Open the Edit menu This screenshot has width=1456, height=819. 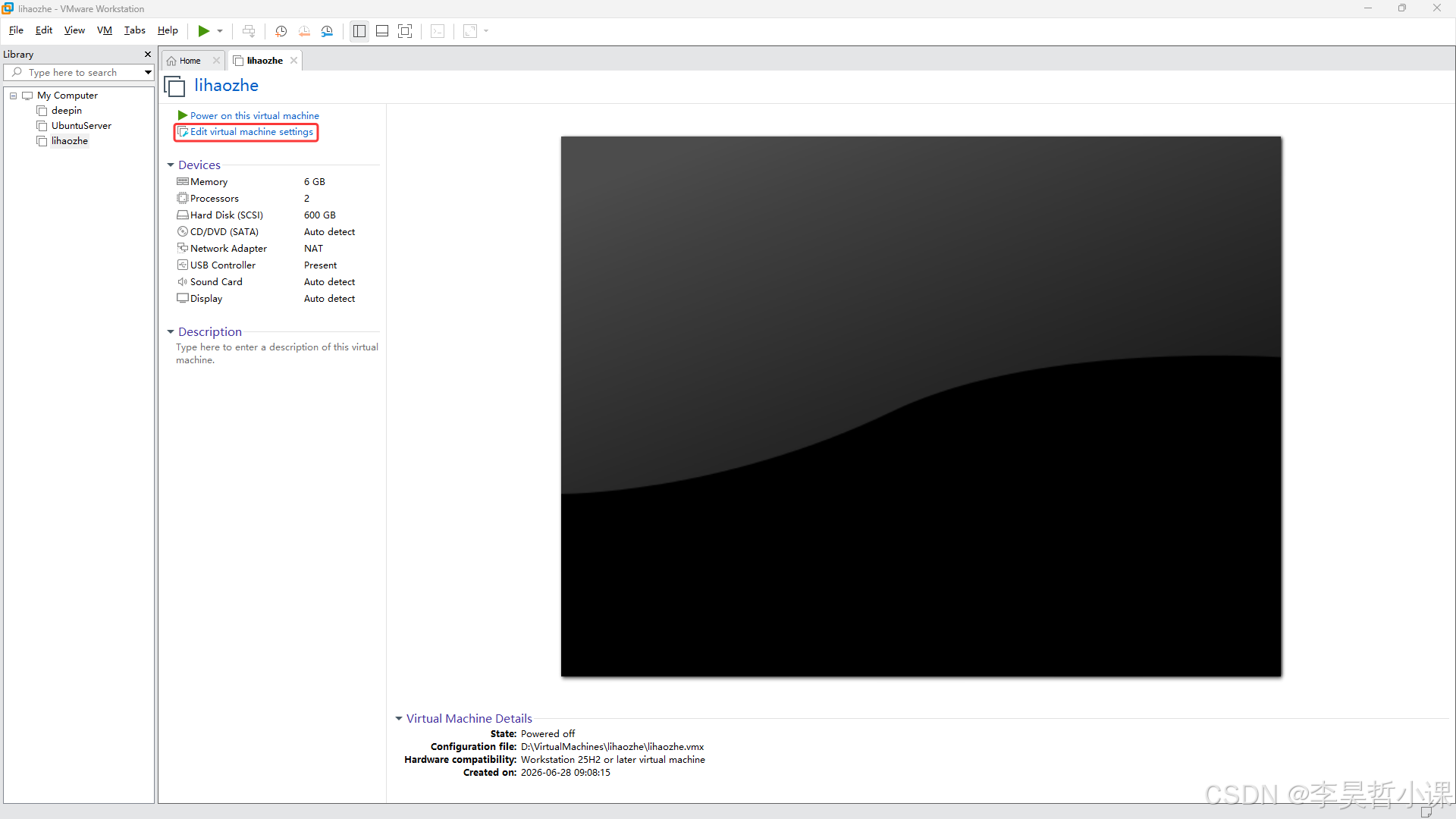click(44, 30)
